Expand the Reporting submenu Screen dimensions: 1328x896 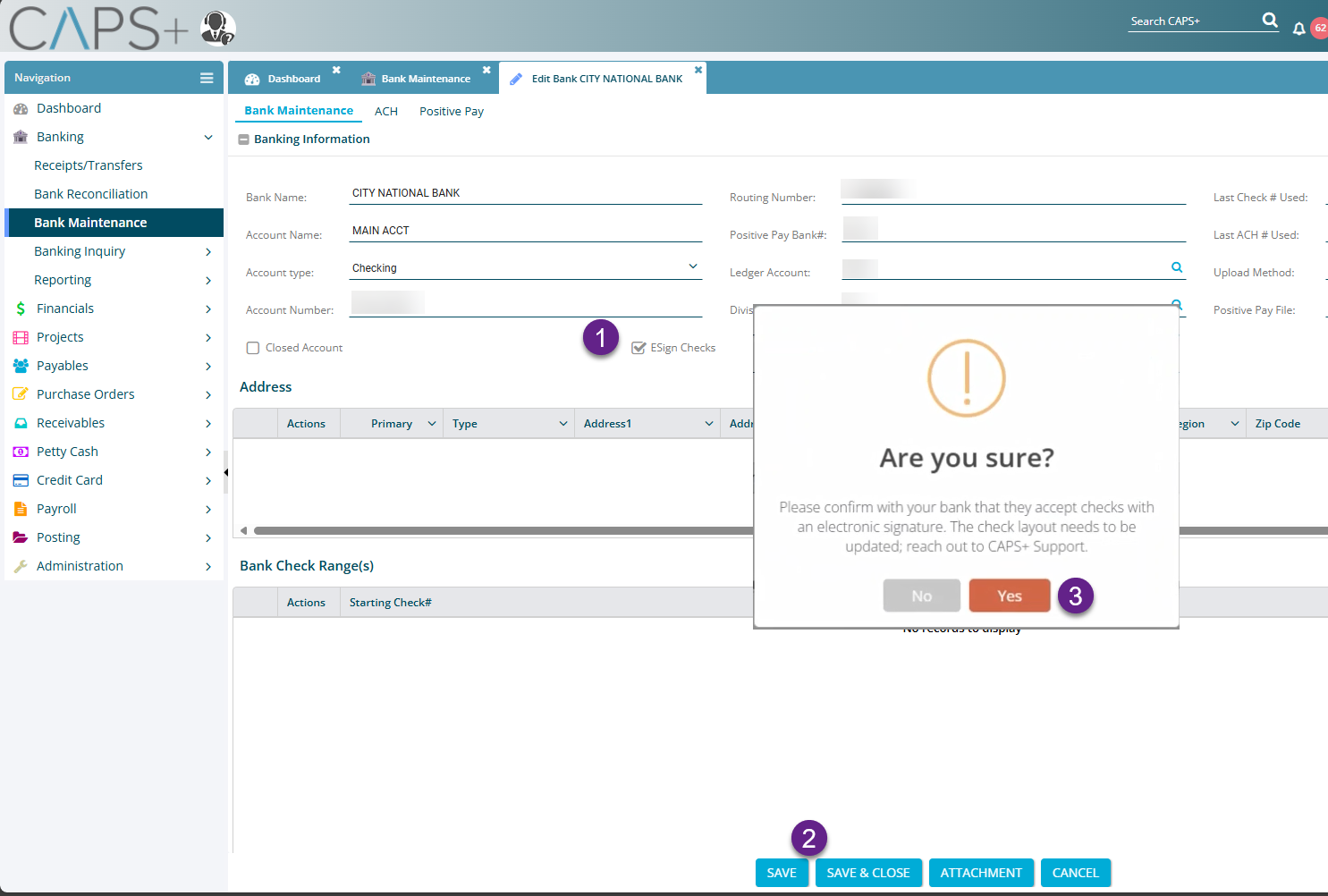(208, 280)
